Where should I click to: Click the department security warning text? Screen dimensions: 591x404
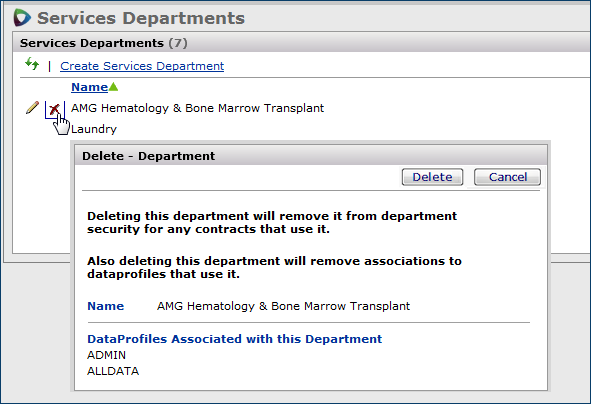(x=272, y=222)
